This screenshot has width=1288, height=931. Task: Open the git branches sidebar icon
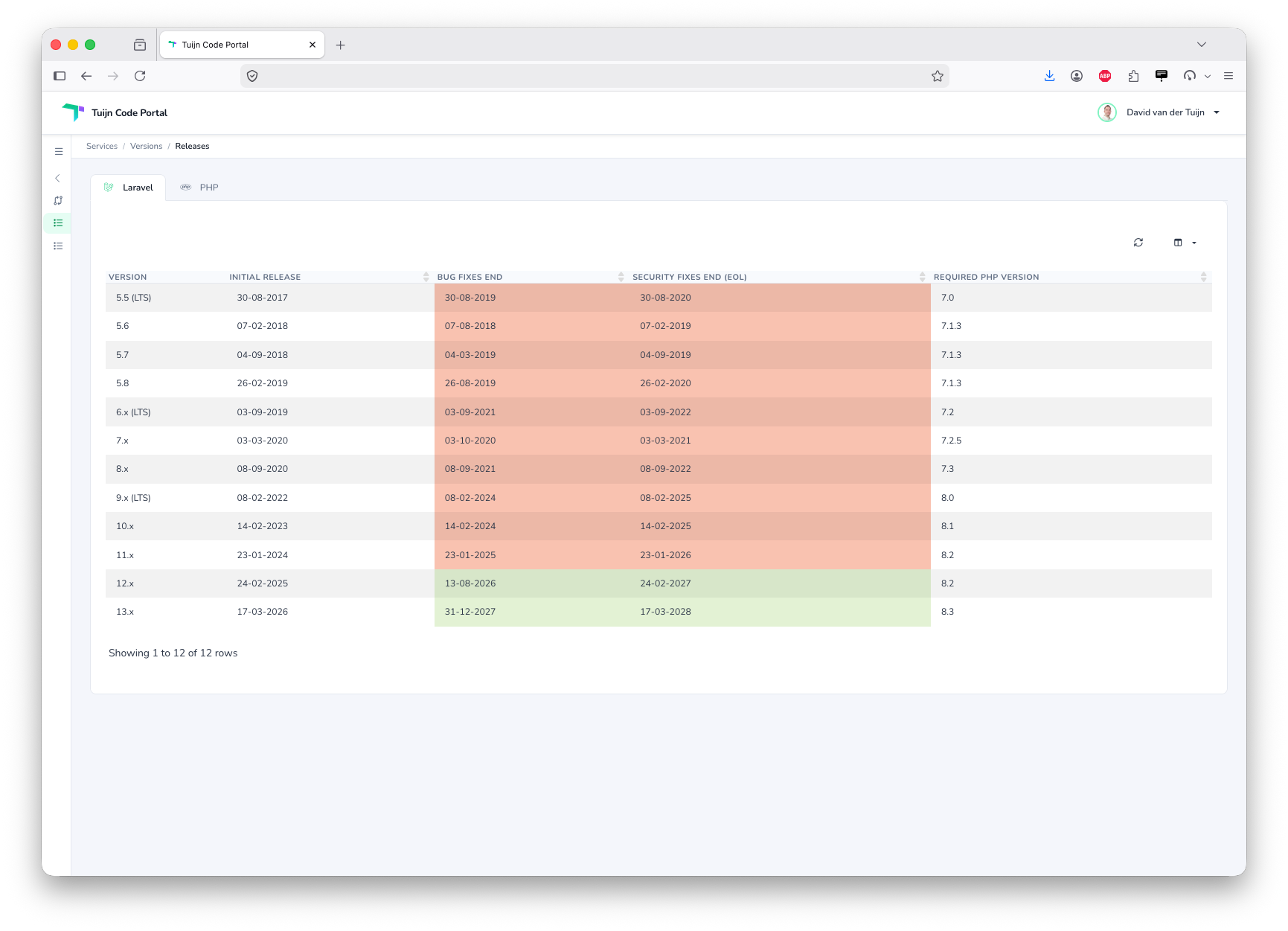click(58, 201)
